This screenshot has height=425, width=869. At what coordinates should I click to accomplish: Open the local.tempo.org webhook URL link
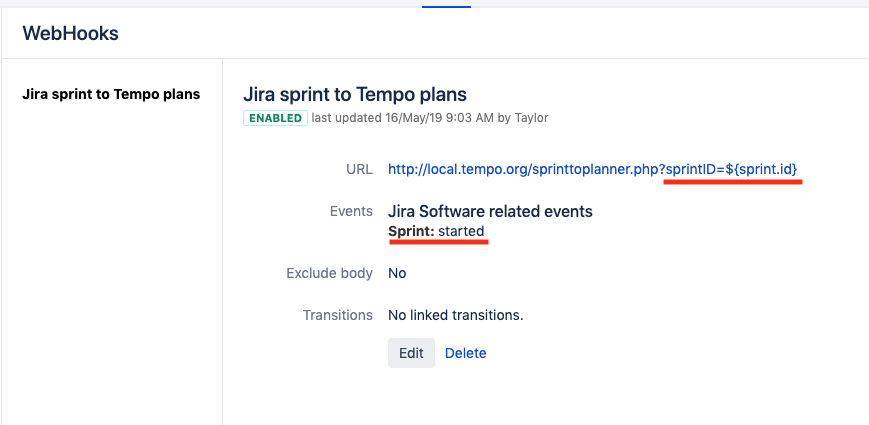pos(524,169)
